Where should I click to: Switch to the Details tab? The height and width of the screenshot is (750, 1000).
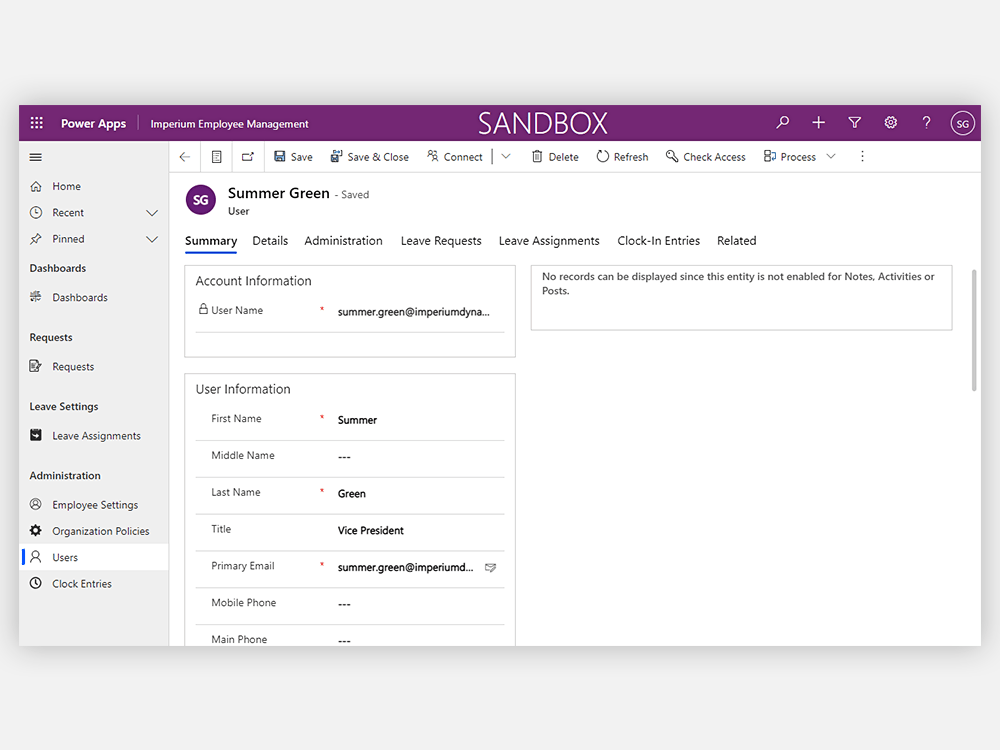(270, 241)
